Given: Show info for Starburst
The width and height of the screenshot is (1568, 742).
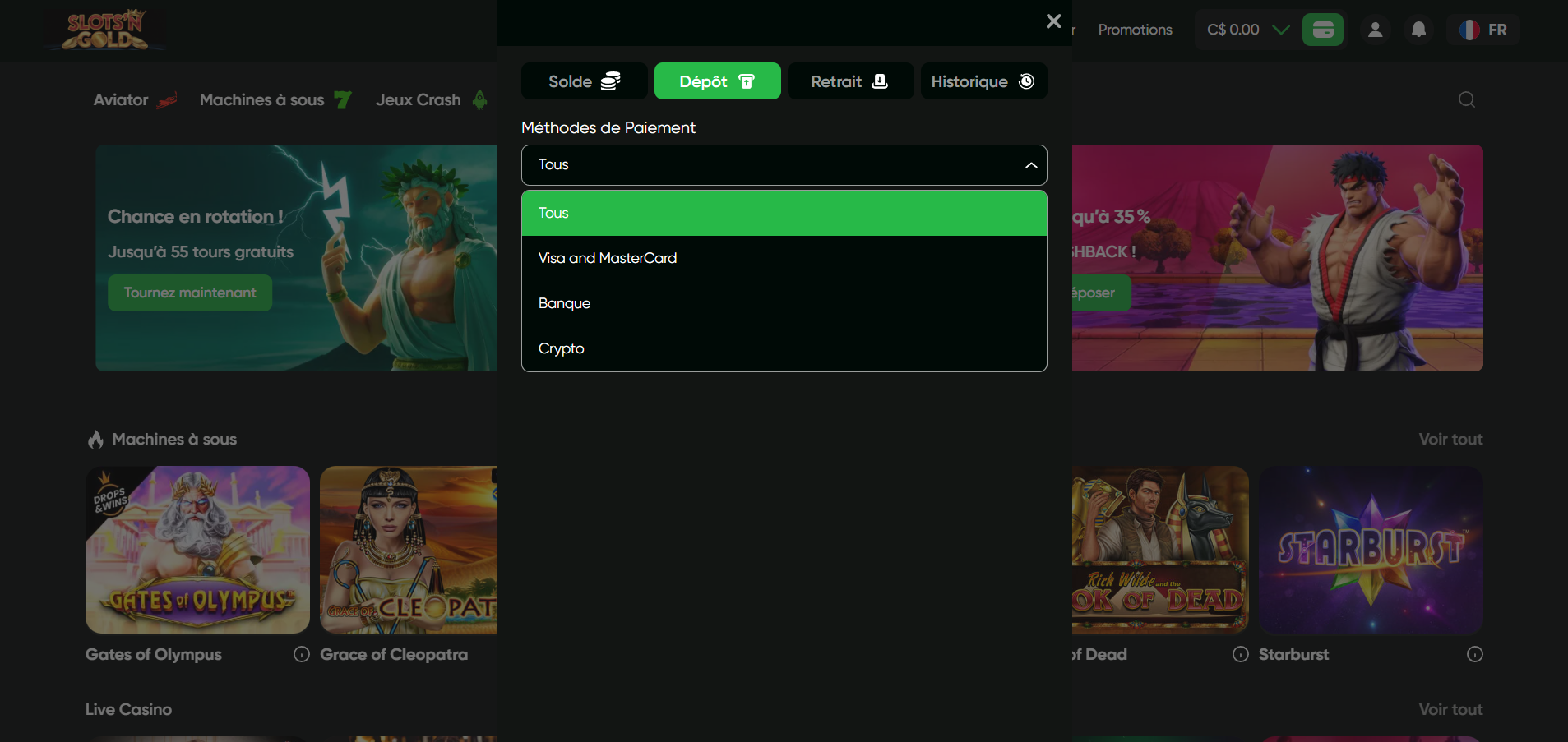Looking at the screenshot, I should (1475, 654).
